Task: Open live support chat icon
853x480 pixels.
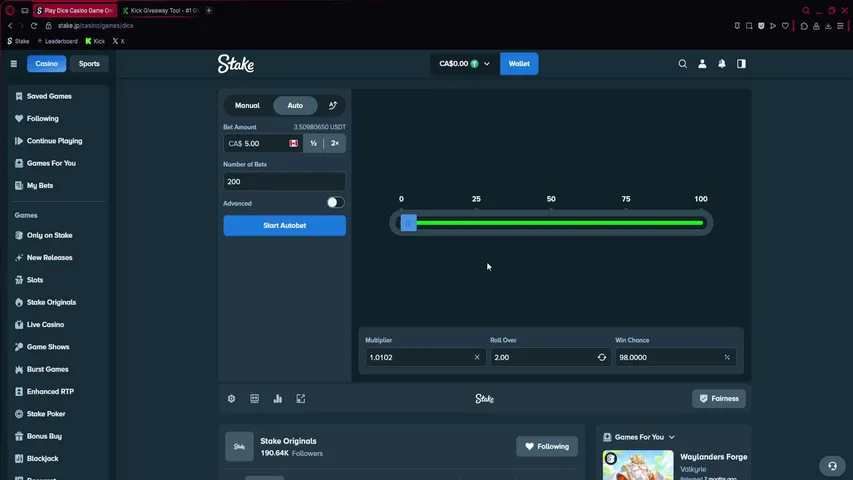Action: [832, 466]
